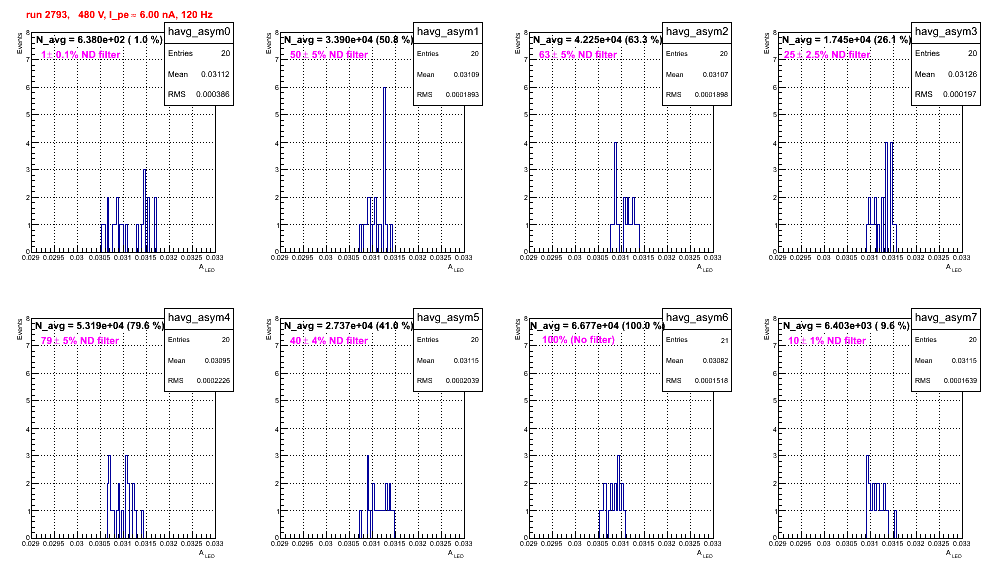
Task: Click Mean 0.03126 in havg_asym3 stats
Action: point(946,74)
